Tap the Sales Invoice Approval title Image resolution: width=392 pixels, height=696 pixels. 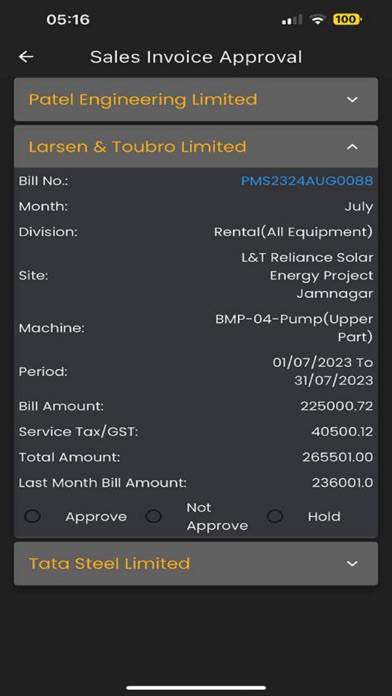[x=196, y=57]
